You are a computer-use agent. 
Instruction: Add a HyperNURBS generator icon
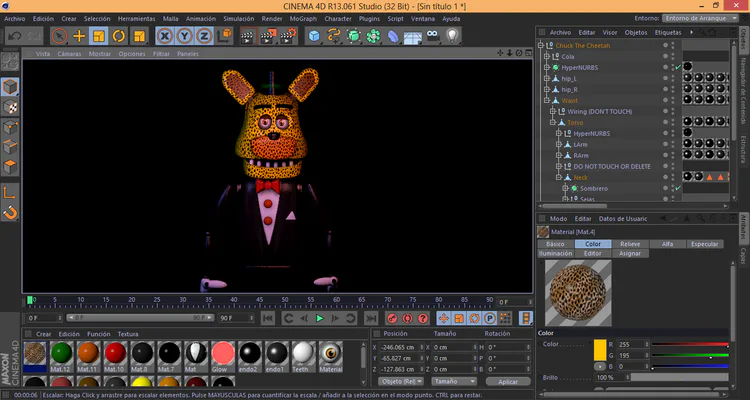point(353,36)
